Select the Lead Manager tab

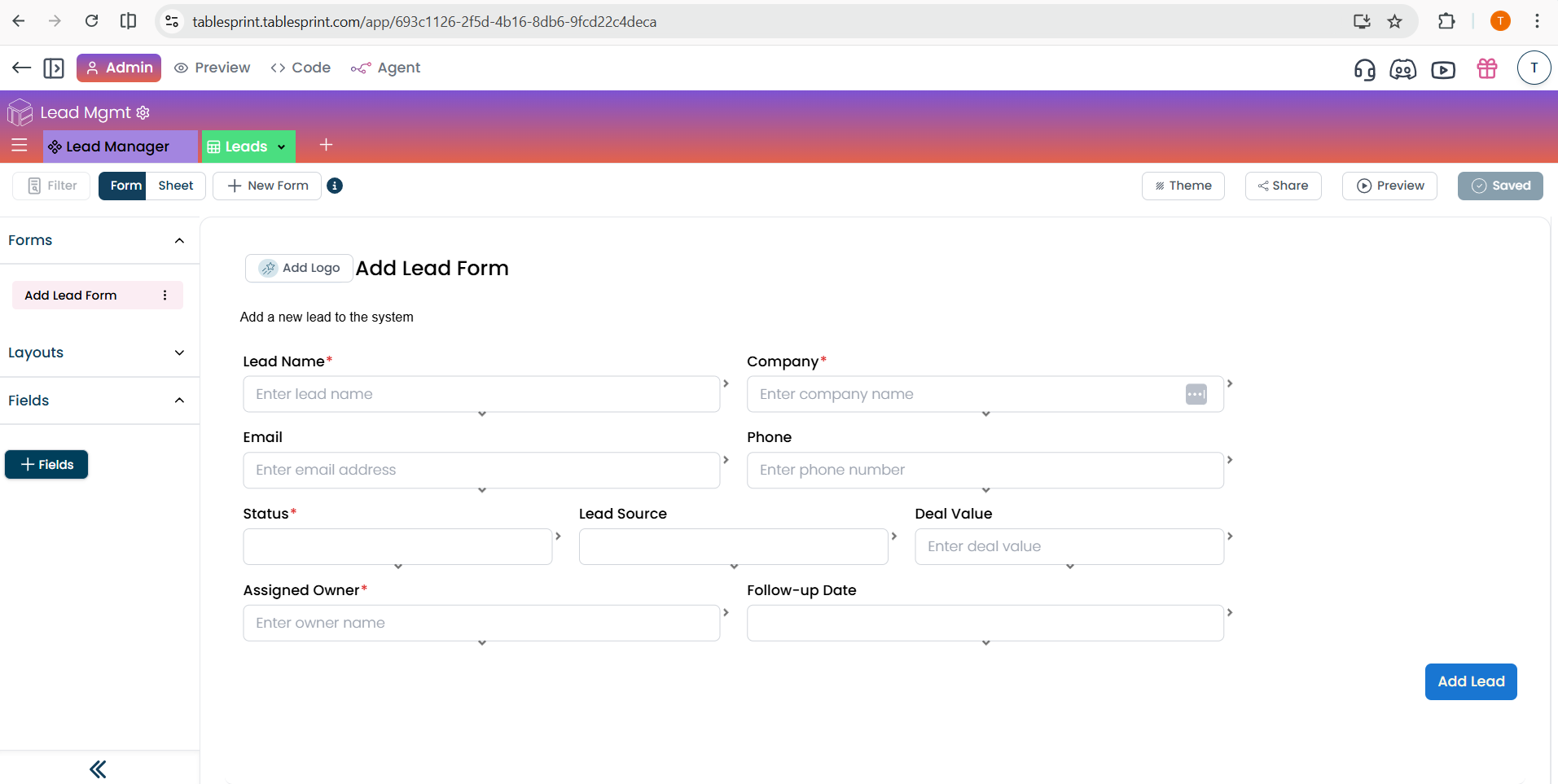(117, 147)
